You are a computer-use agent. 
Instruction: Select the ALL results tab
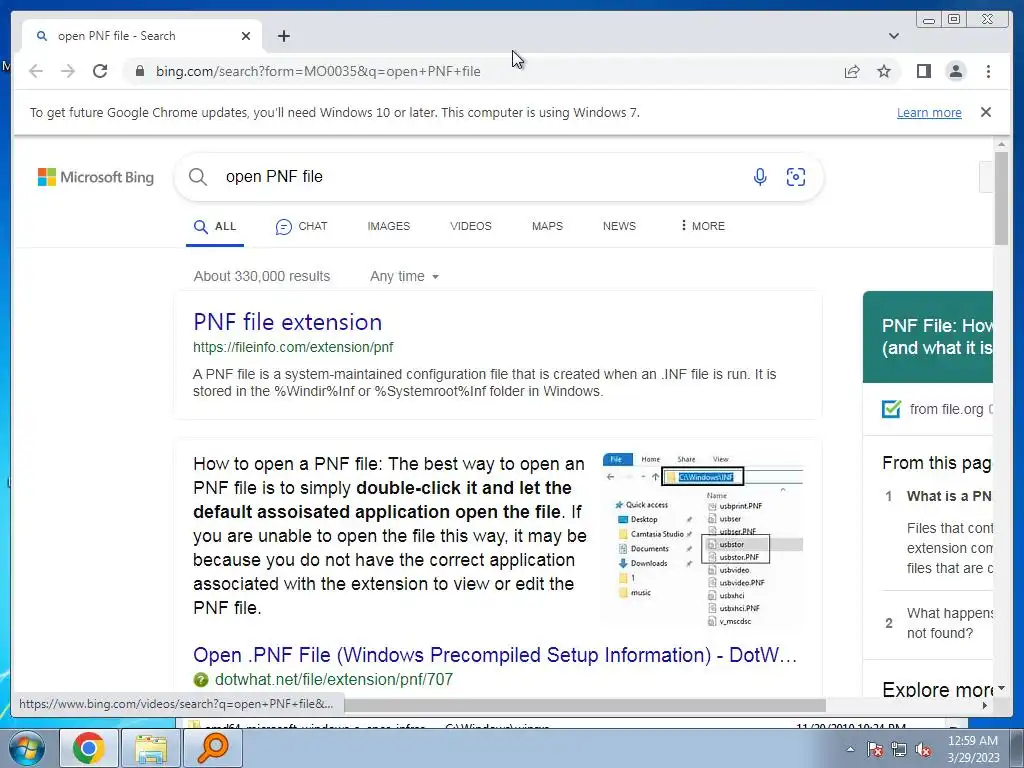point(215,227)
